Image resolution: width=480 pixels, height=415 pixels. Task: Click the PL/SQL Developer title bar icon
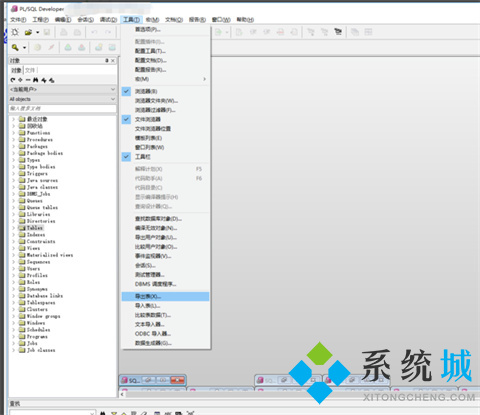pyautogui.click(x=14, y=8)
